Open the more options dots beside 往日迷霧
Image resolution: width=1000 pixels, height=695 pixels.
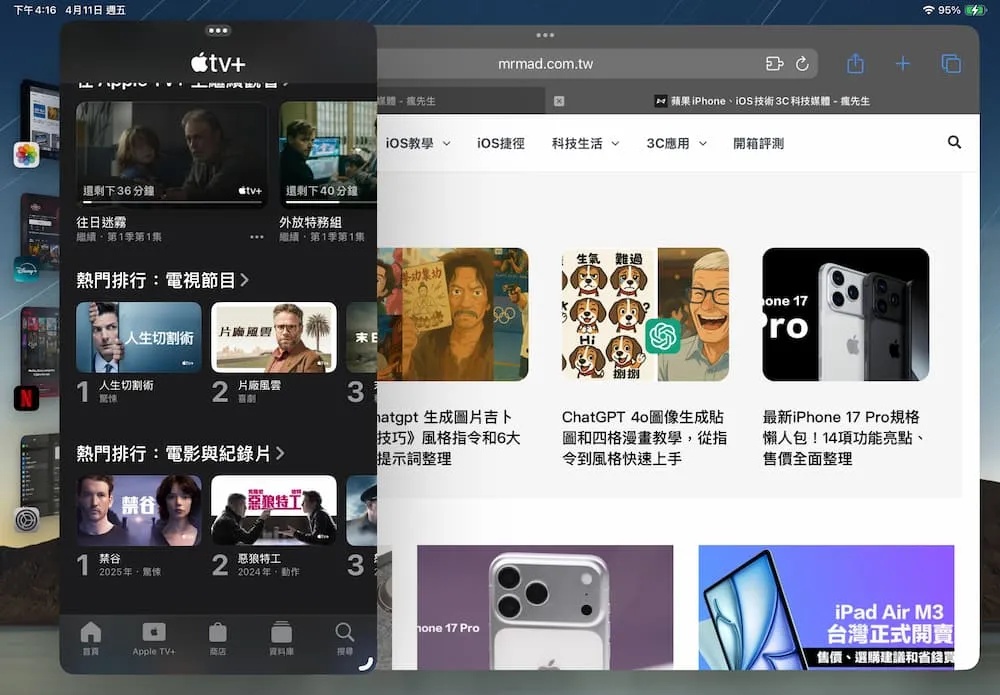(256, 237)
